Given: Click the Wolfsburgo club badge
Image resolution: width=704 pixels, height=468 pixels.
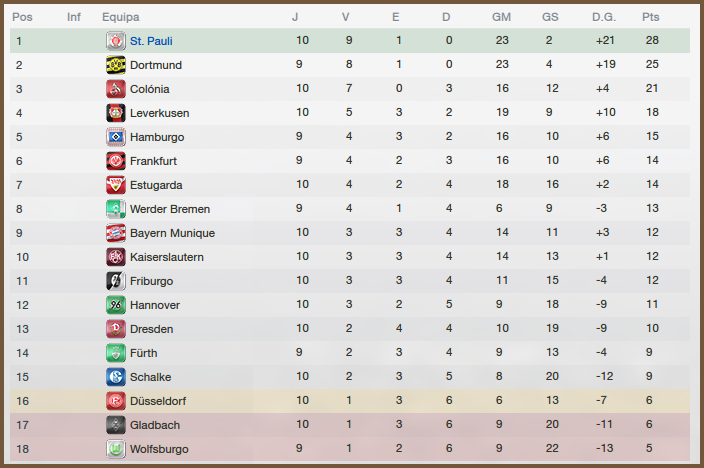Looking at the screenshot, I should click(115, 449).
